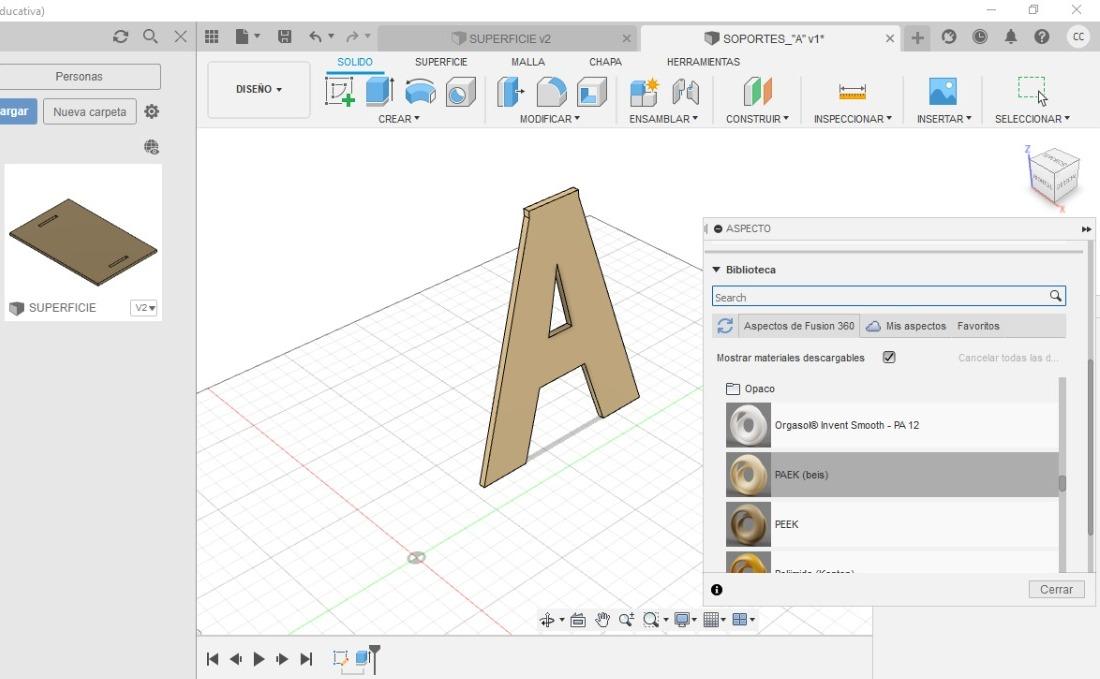1100x679 pixels.
Task: Switch to the SUPERFICIE toolbar tab
Action: pyautogui.click(x=441, y=62)
